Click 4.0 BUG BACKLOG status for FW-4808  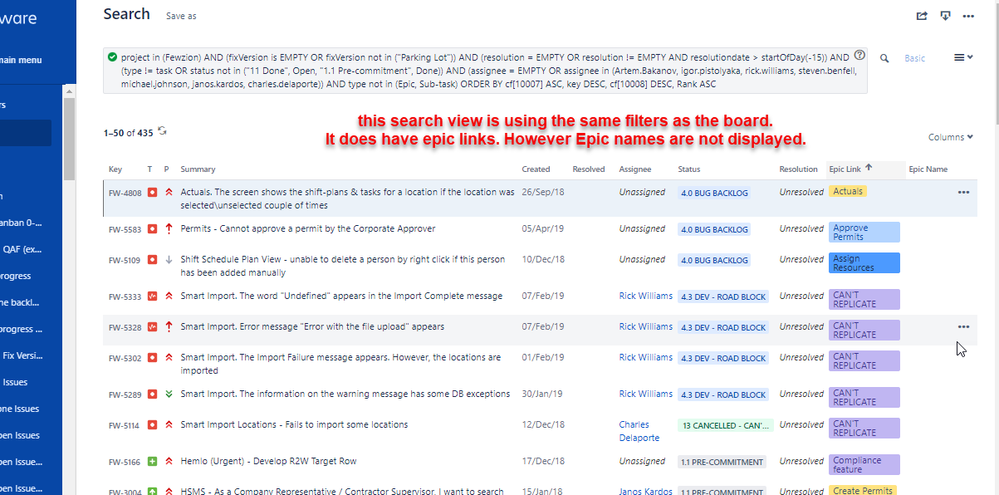(714, 192)
